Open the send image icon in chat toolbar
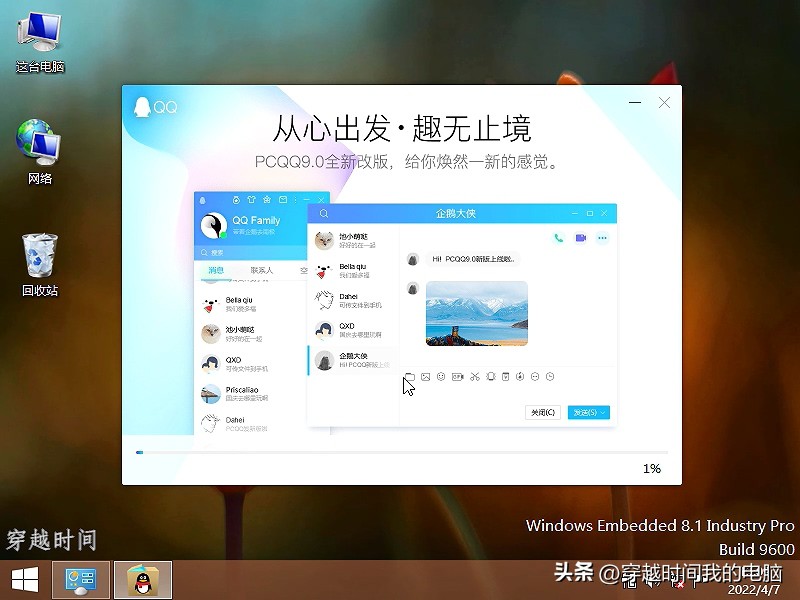This screenshot has height=600, width=800. click(x=425, y=377)
